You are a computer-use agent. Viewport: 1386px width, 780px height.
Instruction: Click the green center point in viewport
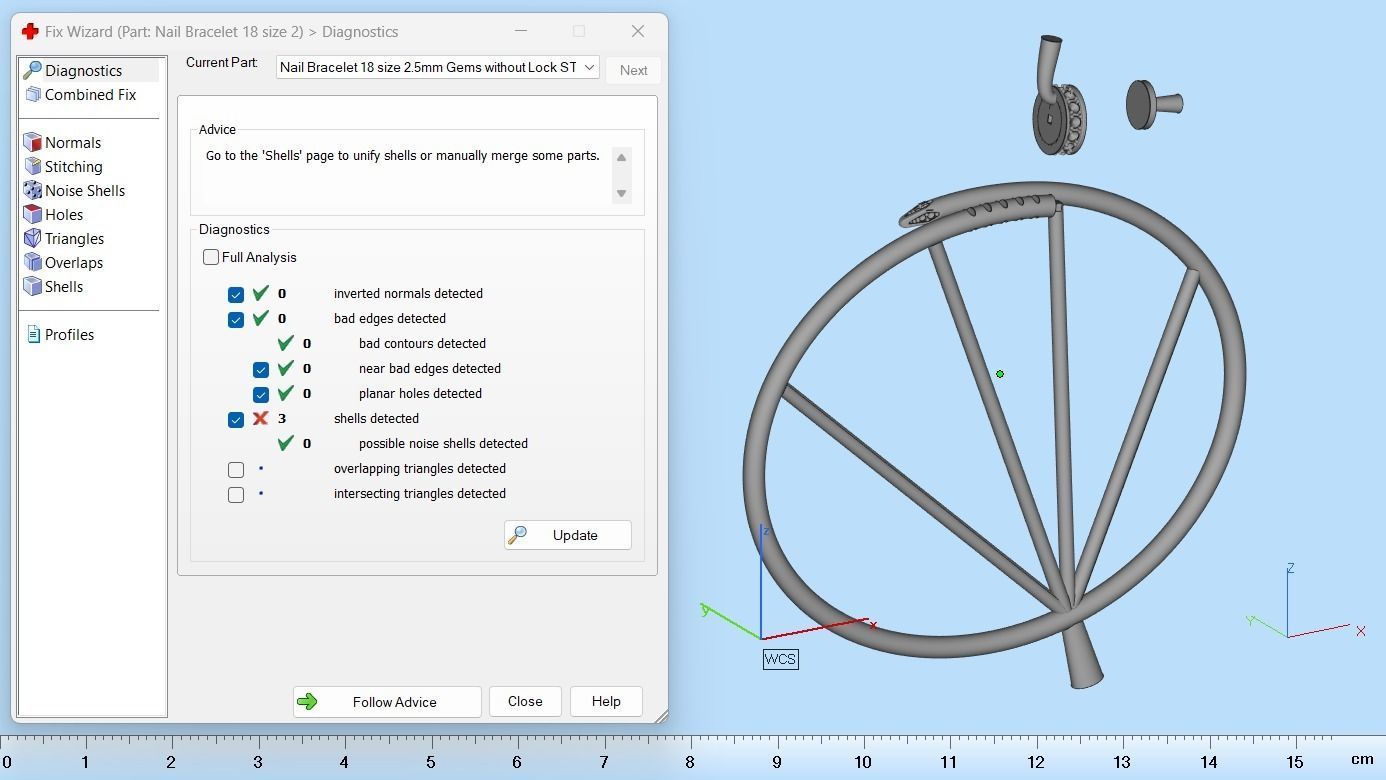click(1000, 374)
